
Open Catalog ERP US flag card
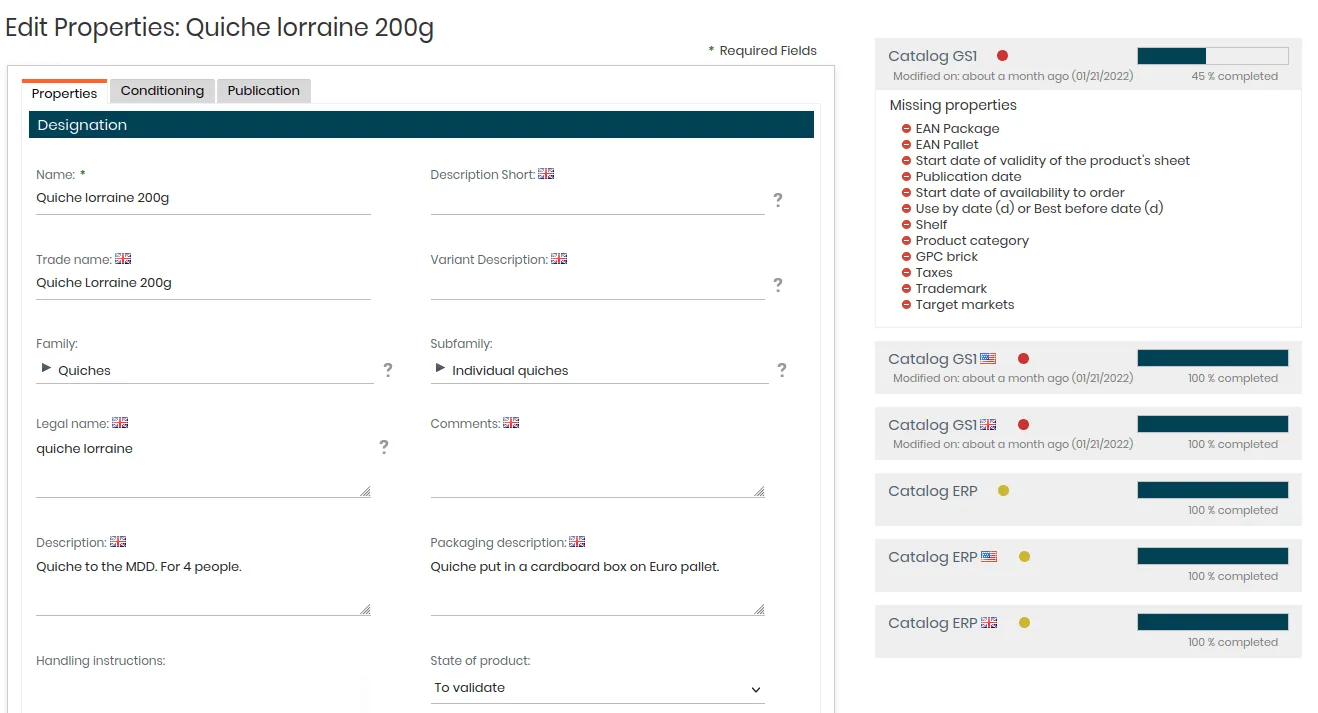tap(1088, 565)
